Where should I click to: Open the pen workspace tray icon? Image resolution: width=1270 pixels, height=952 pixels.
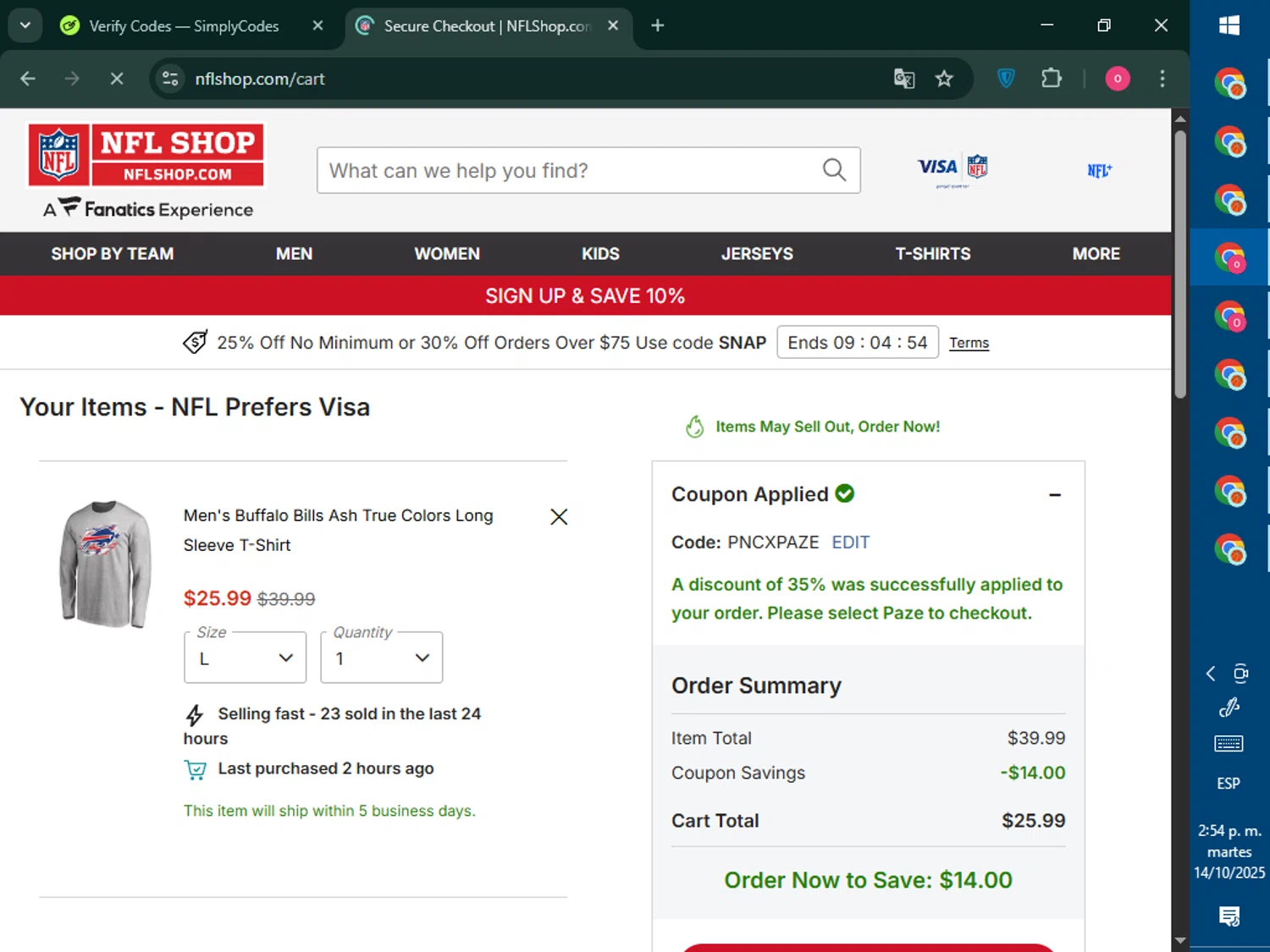click(x=1229, y=707)
